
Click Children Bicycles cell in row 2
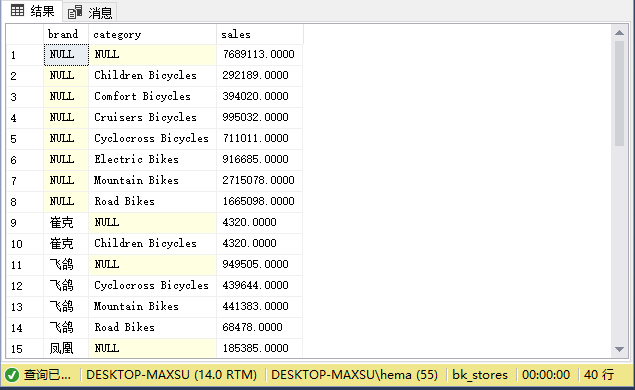pyautogui.click(x=152, y=76)
